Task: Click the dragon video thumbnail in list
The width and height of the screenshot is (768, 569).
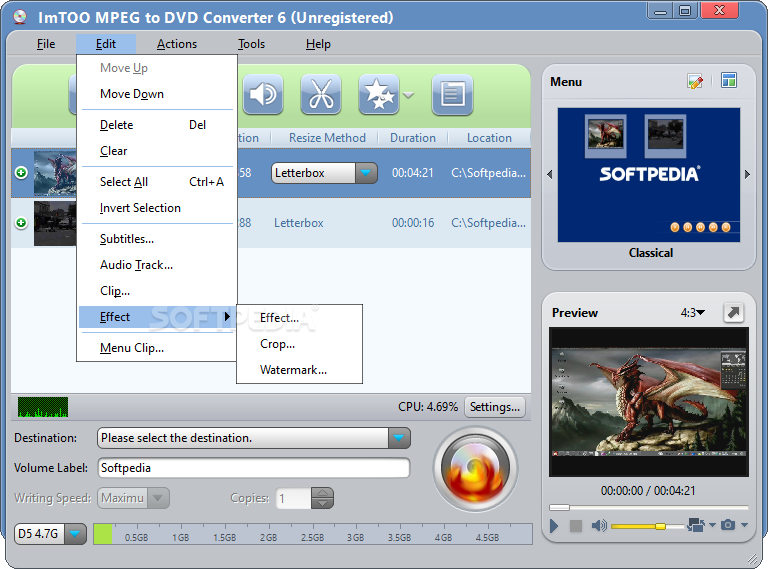Action: 55,173
